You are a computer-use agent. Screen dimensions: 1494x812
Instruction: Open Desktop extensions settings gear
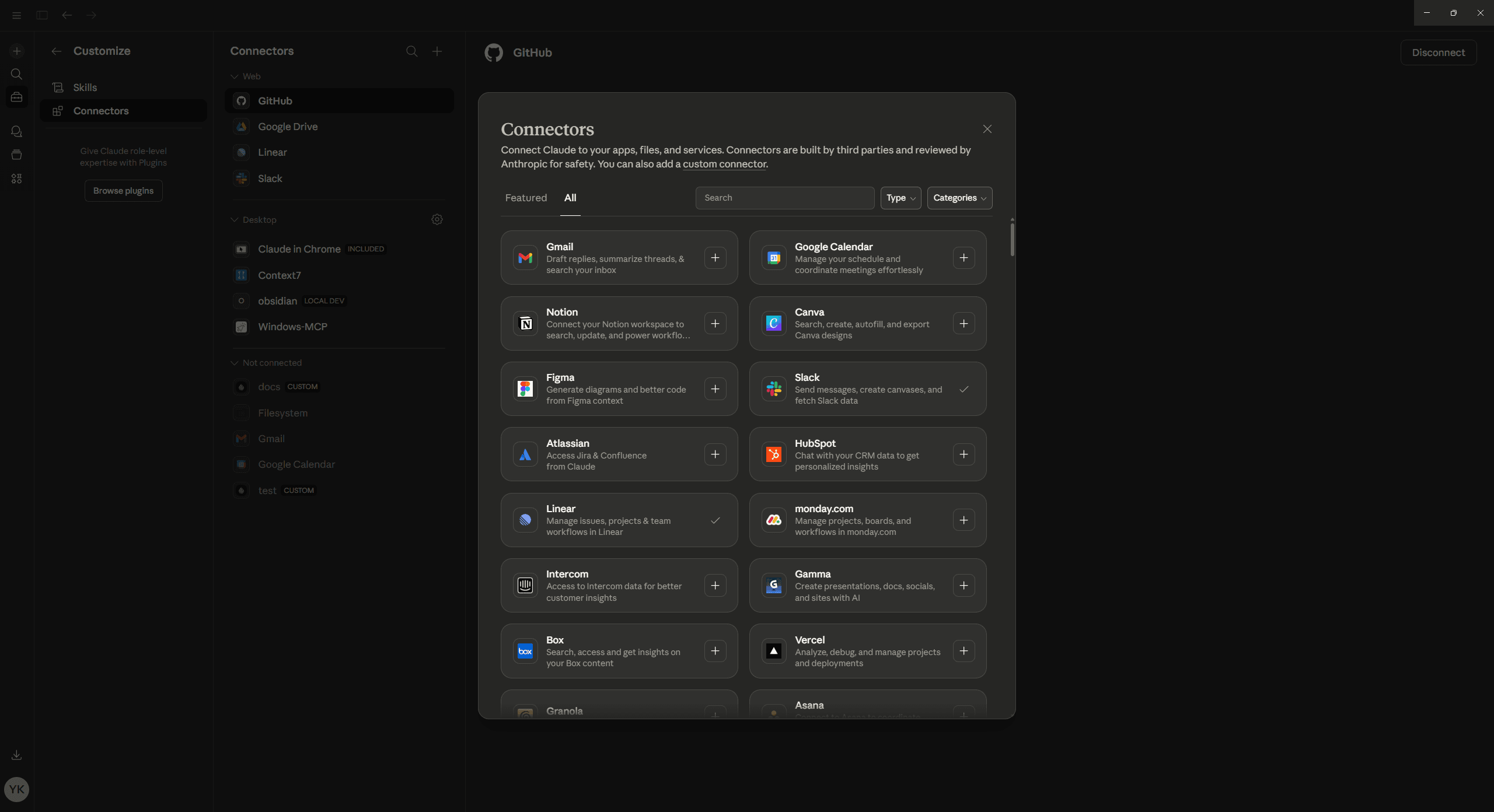click(x=437, y=219)
